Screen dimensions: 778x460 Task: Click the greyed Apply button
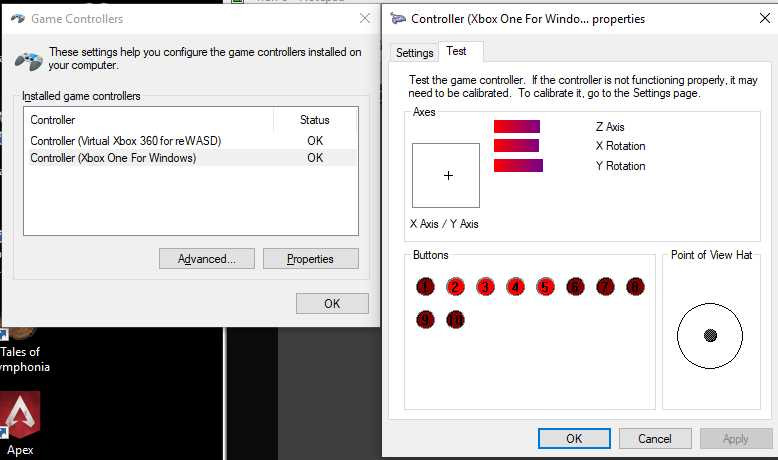click(736, 439)
